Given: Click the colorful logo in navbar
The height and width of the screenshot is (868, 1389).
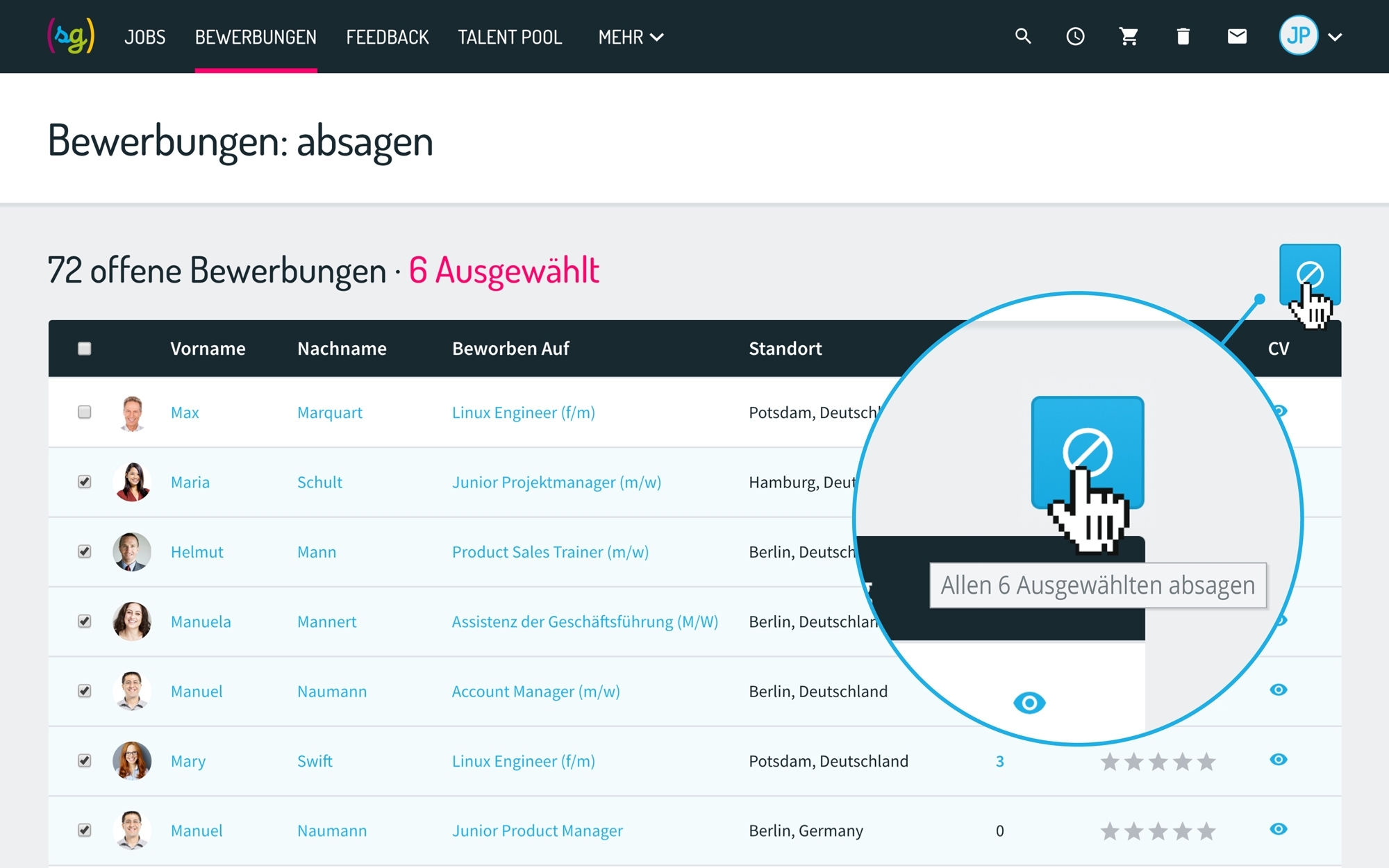Looking at the screenshot, I should (x=71, y=36).
